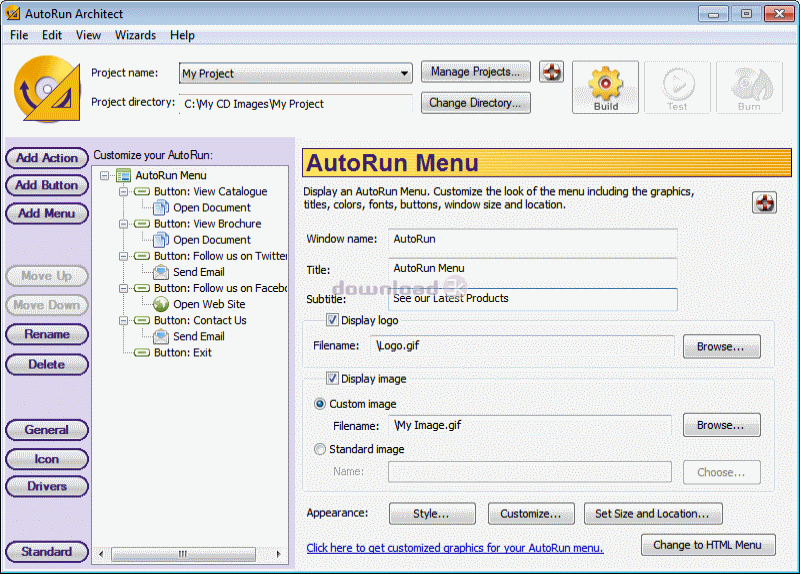Click Open Document icon under View Catalogue
The image size is (800, 574).
(161, 208)
